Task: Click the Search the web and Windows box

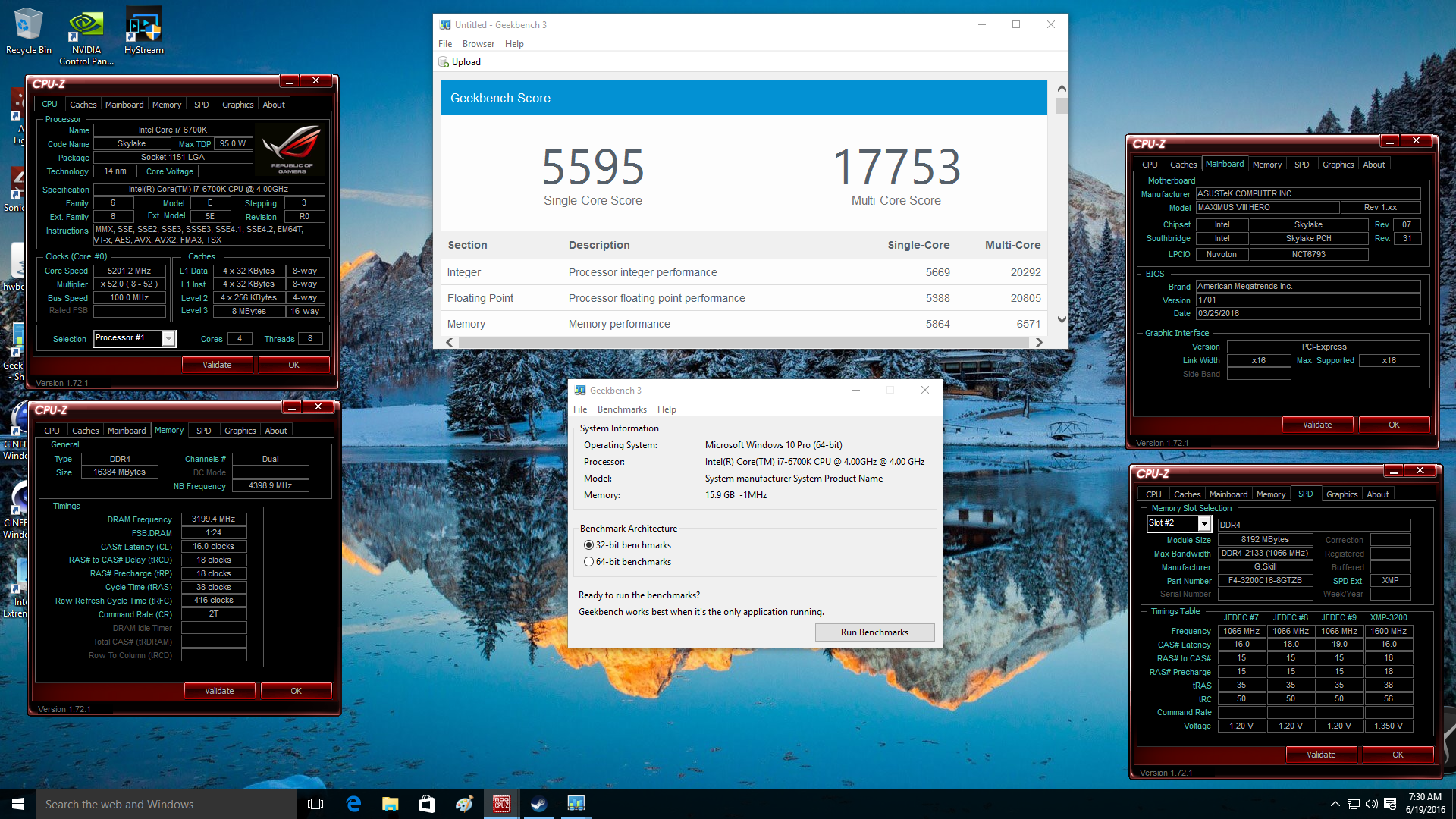Action: pyautogui.click(x=165, y=804)
